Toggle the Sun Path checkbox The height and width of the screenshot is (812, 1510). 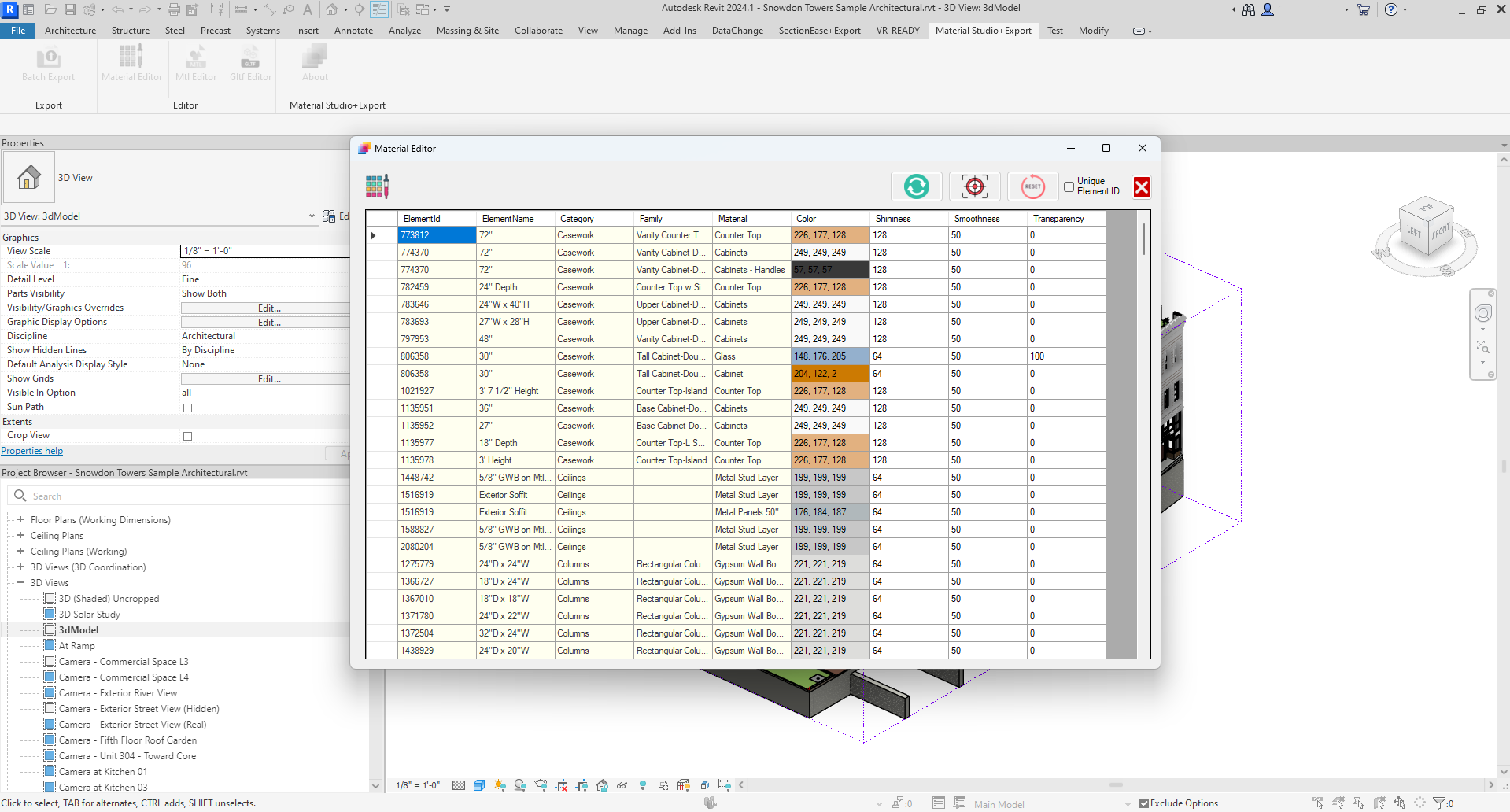click(x=187, y=408)
